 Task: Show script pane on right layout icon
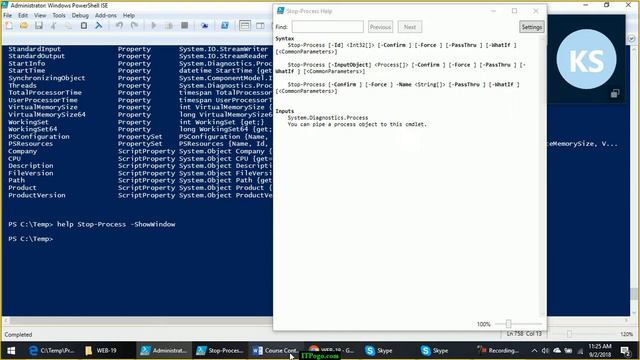[x=260, y=26]
